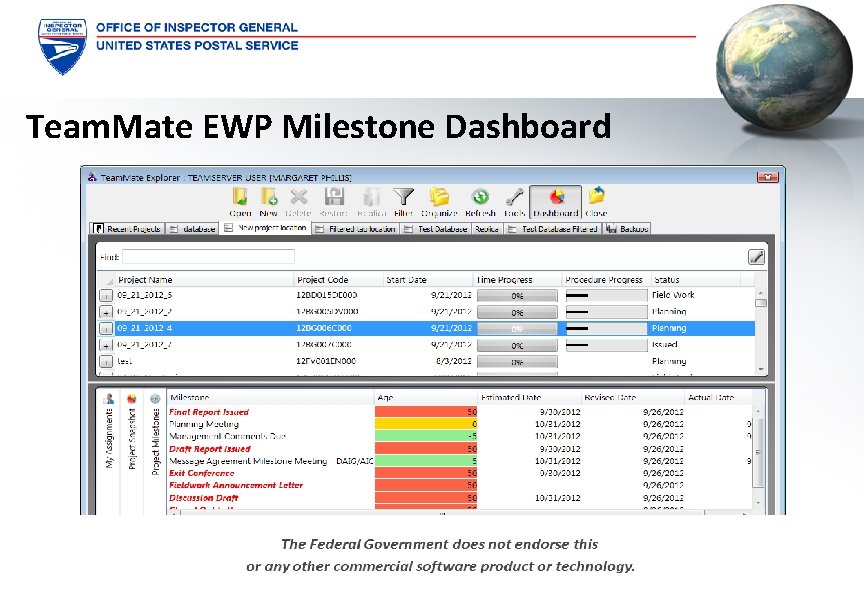Select the Message Agreement Milestone Meeting row
The width and height of the screenshot is (864, 598).
click(x=271, y=461)
